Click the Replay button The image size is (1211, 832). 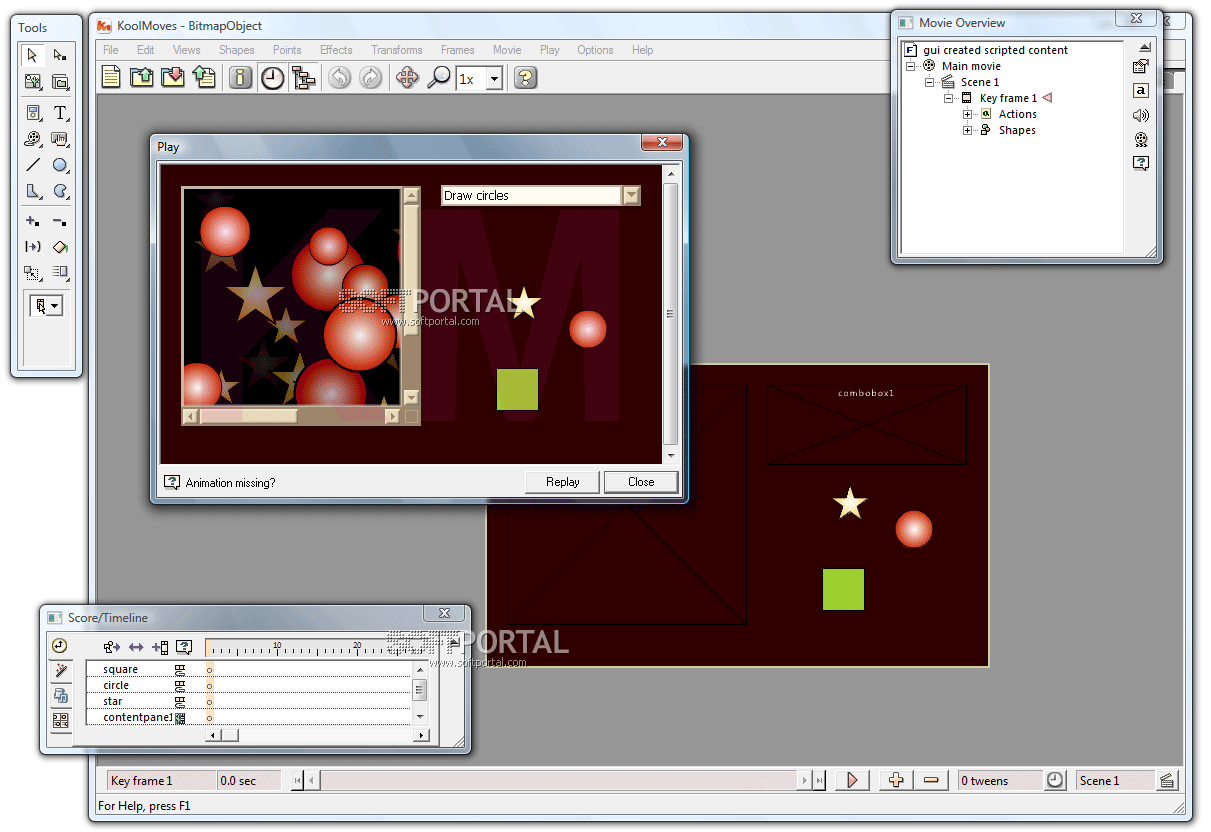click(x=562, y=482)
